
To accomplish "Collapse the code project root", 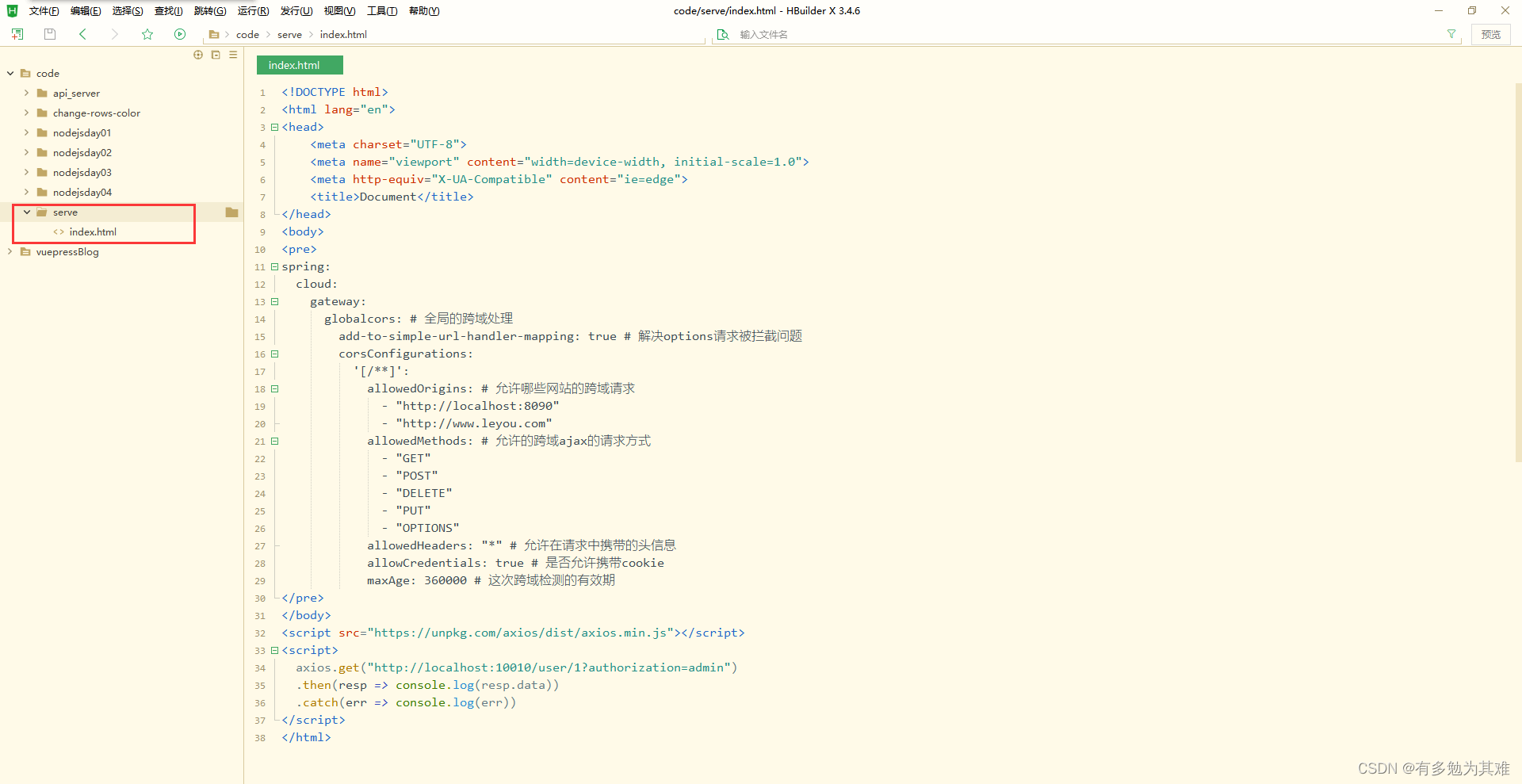I will [10, 73].
